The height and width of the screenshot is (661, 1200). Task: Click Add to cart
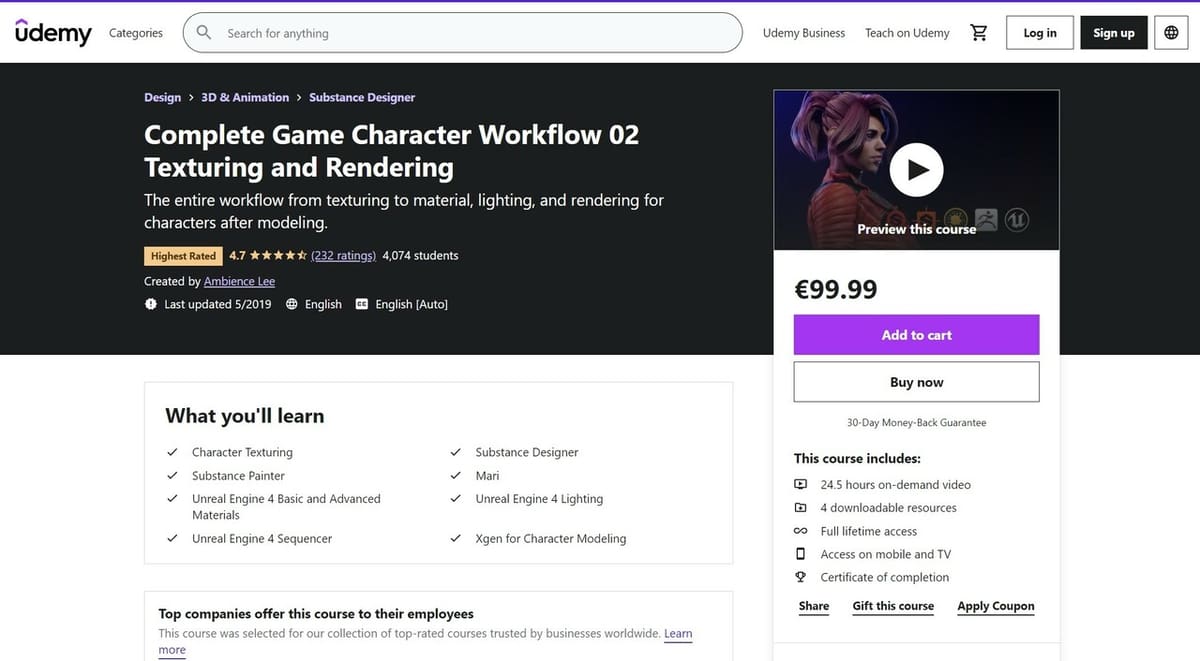click(917, 335)
